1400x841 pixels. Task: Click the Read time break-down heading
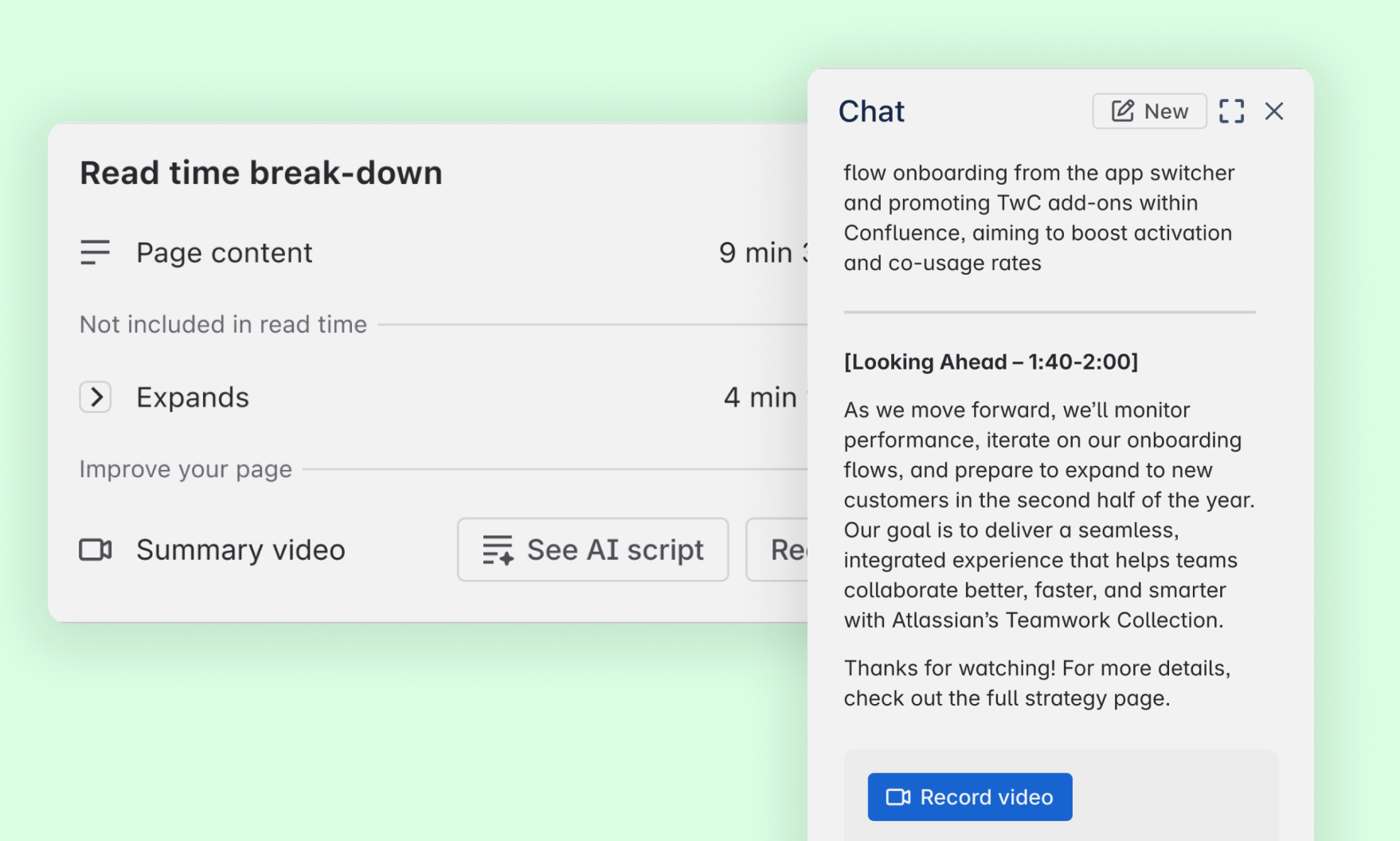261,173
